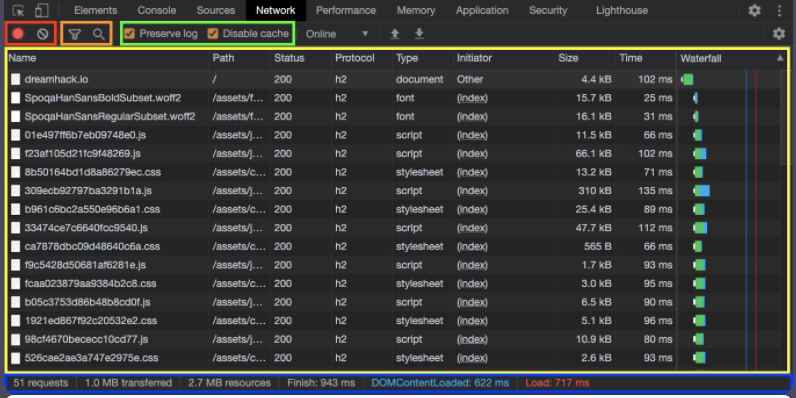Open the Security tab

click(548, 10)
